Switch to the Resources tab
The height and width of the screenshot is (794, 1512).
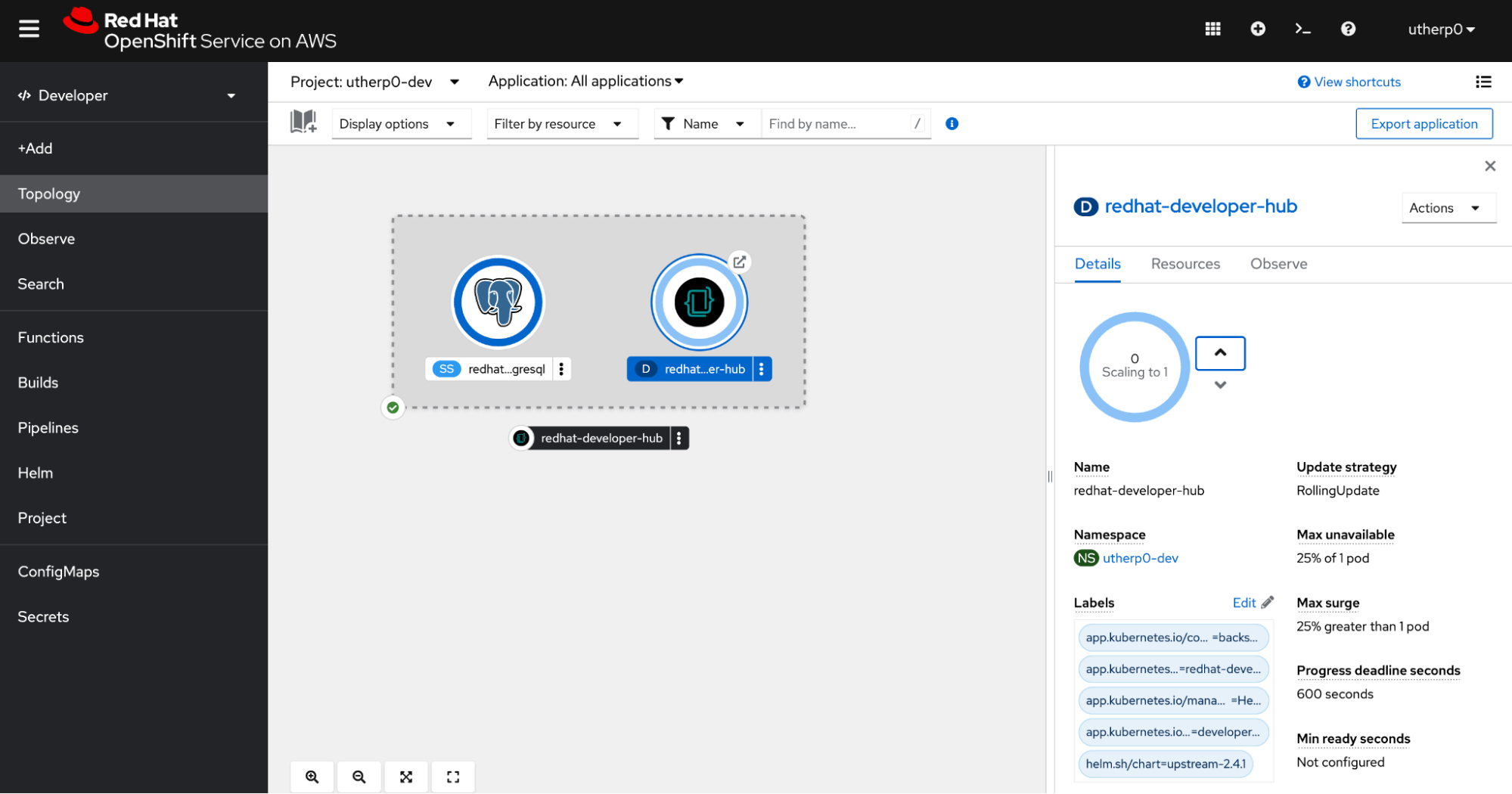pyautogui.click(x=1184, y=263)
